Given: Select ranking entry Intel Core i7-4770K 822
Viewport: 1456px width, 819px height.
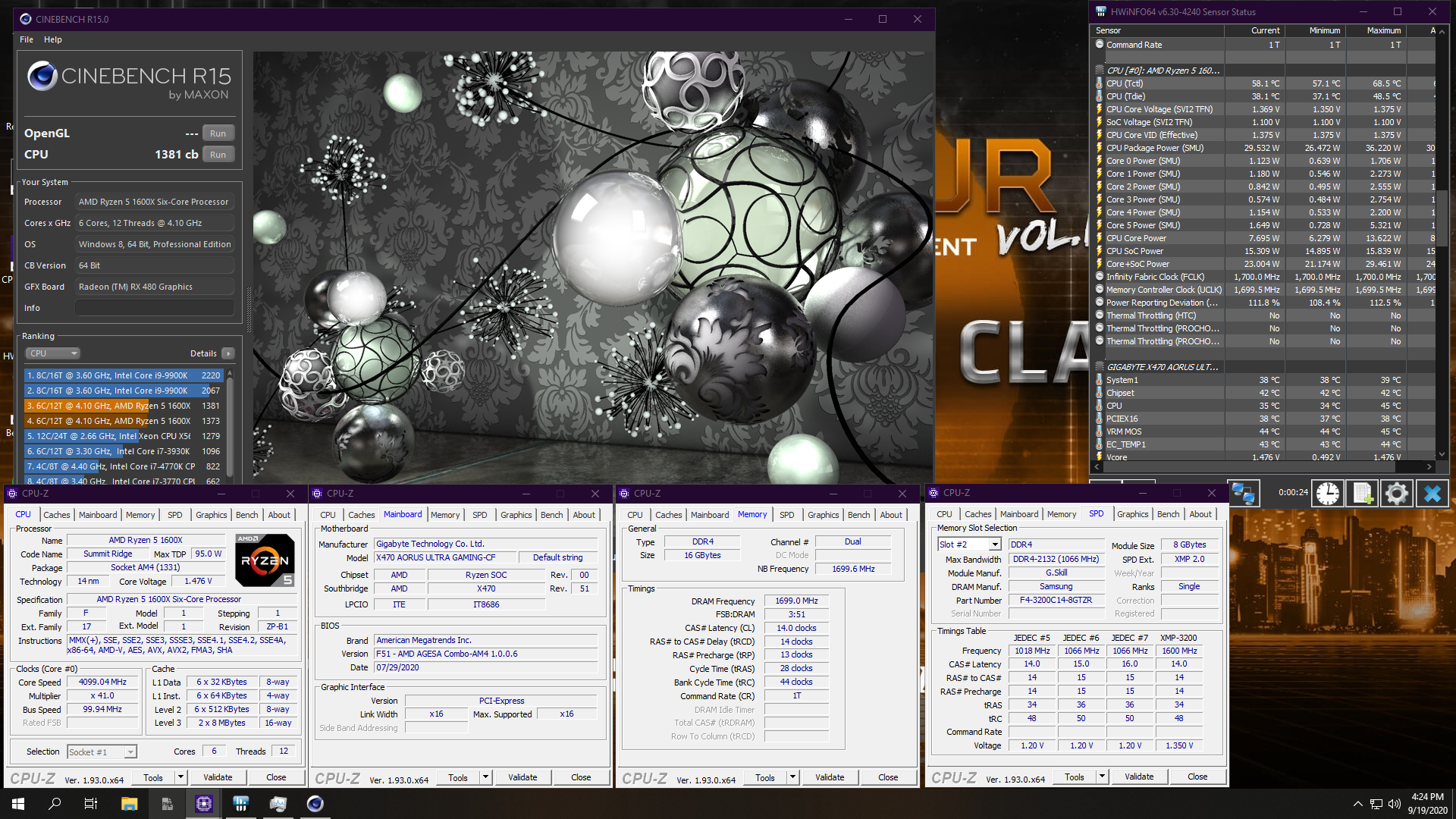Looking at the screenshot, I should tap(123, 466).
